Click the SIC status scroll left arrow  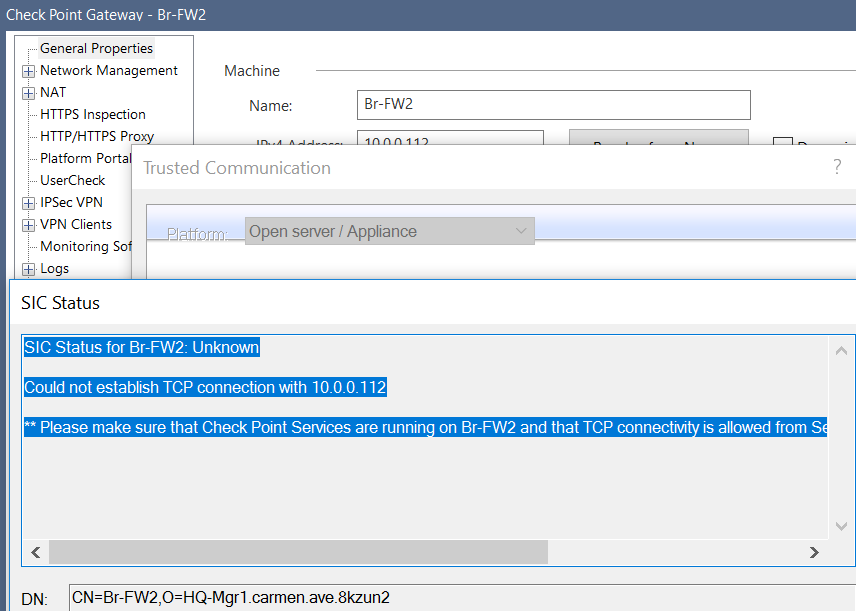pyautogui.click(x=36, y=553)
